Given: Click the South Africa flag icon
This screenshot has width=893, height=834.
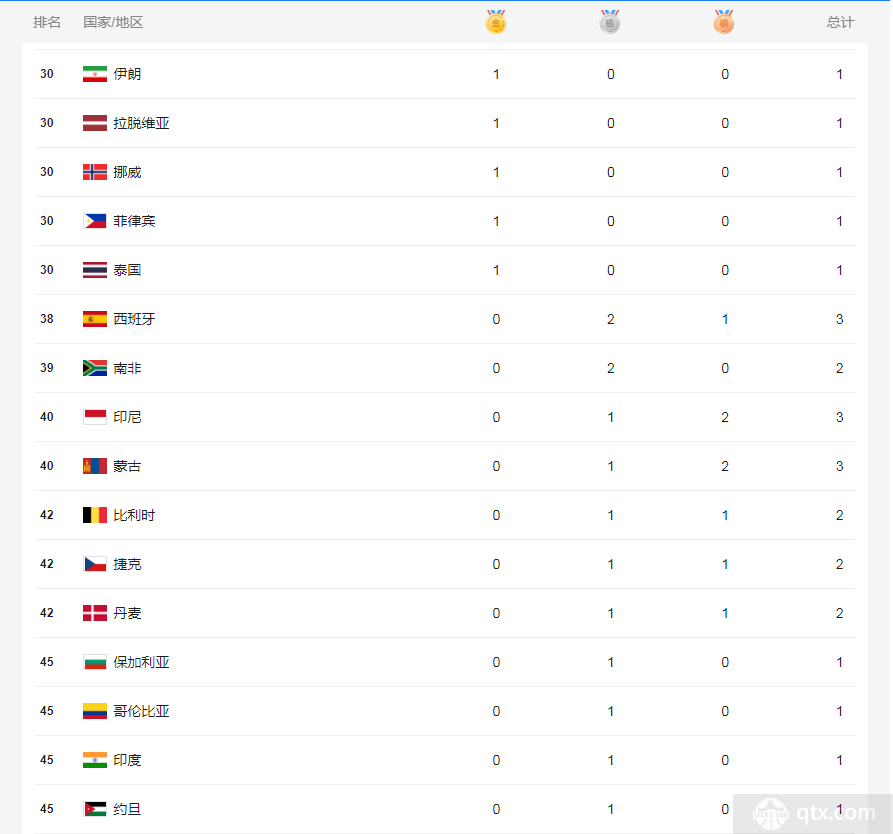Looking at the screenshot, I should 95,368.
